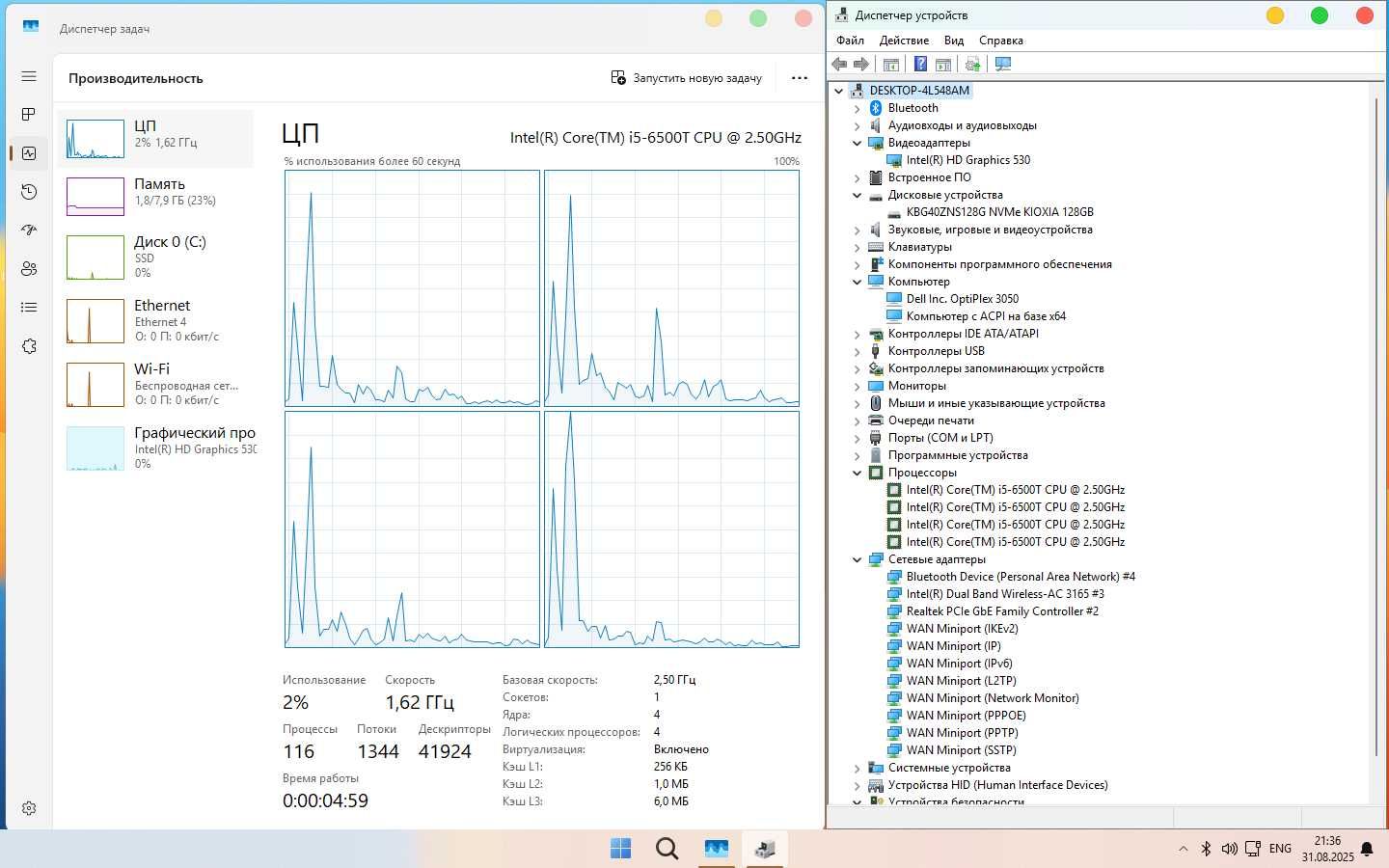Open App history from Task Manager sidebar
The height and width of the screenshot is (868, 1389).
29,192
